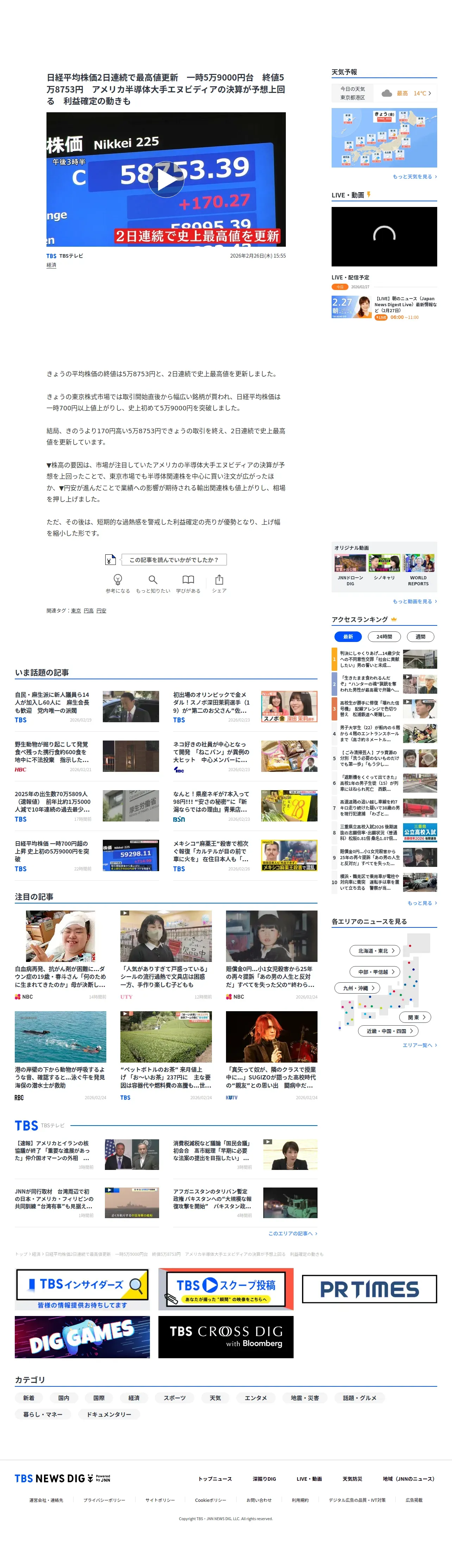Select the 近畿・中国・四国 area button

tap(389, 1031)
